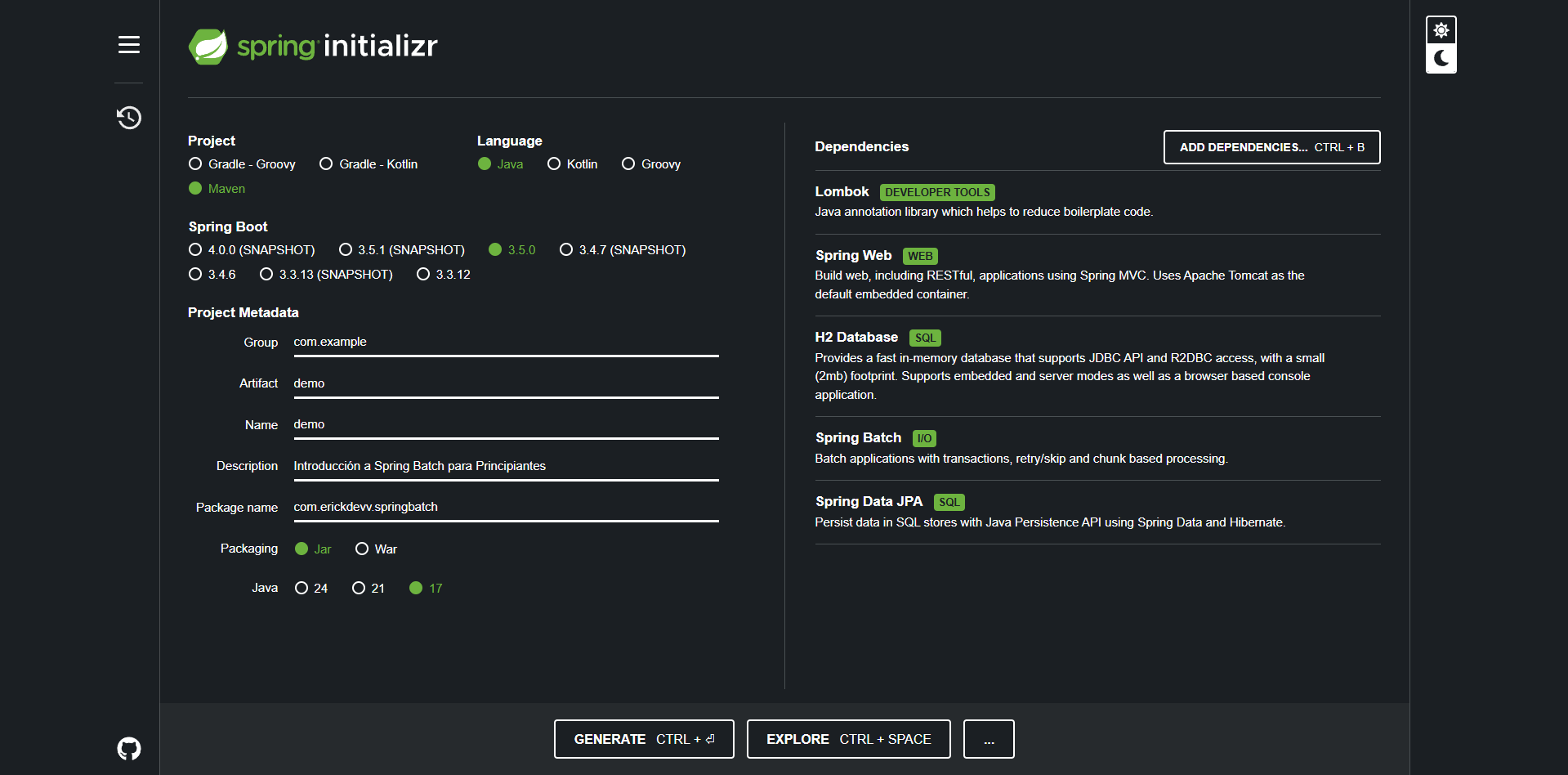Select Java version 21
The height and width of the screenshot is (775, 1568).
pos(369,589)
